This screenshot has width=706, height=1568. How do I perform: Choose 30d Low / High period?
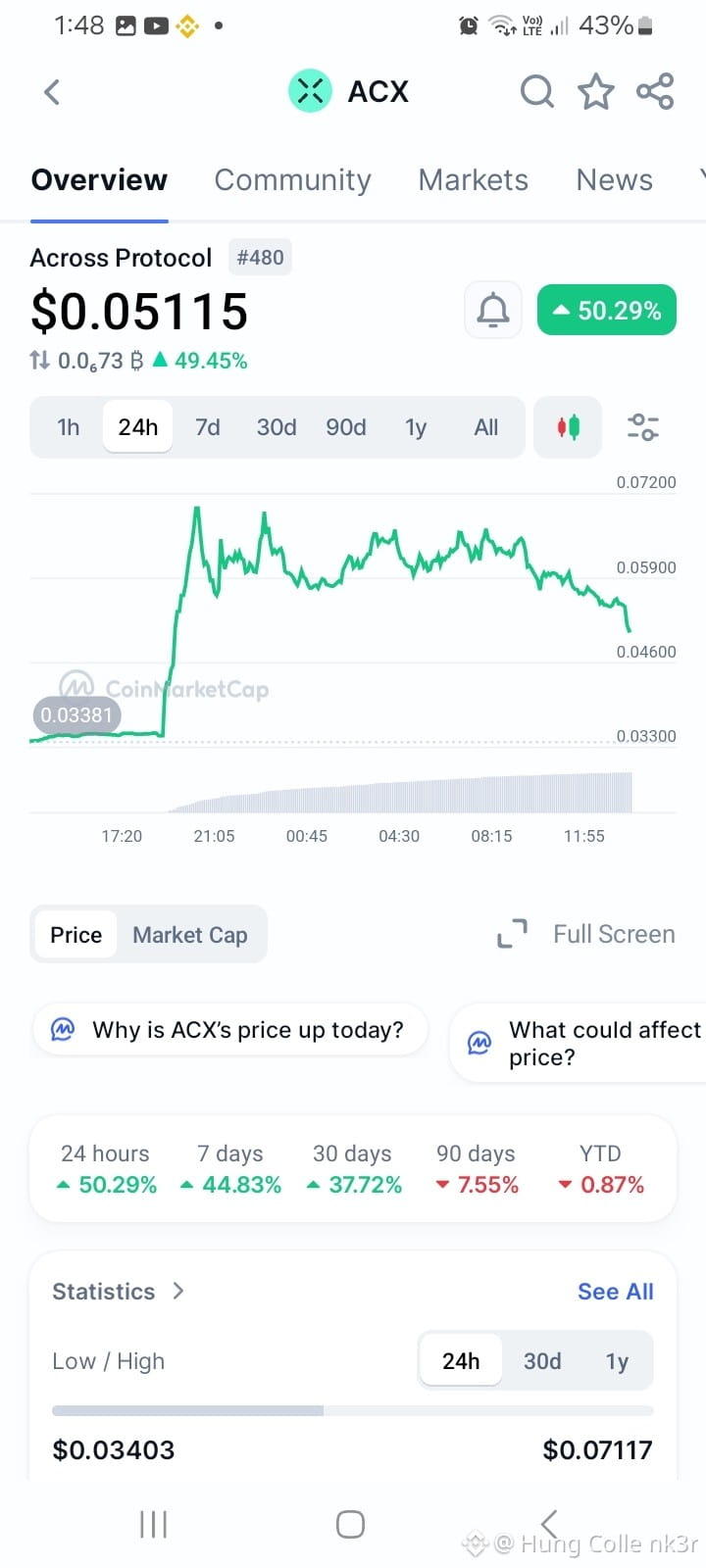click(x=542, y=1361)
